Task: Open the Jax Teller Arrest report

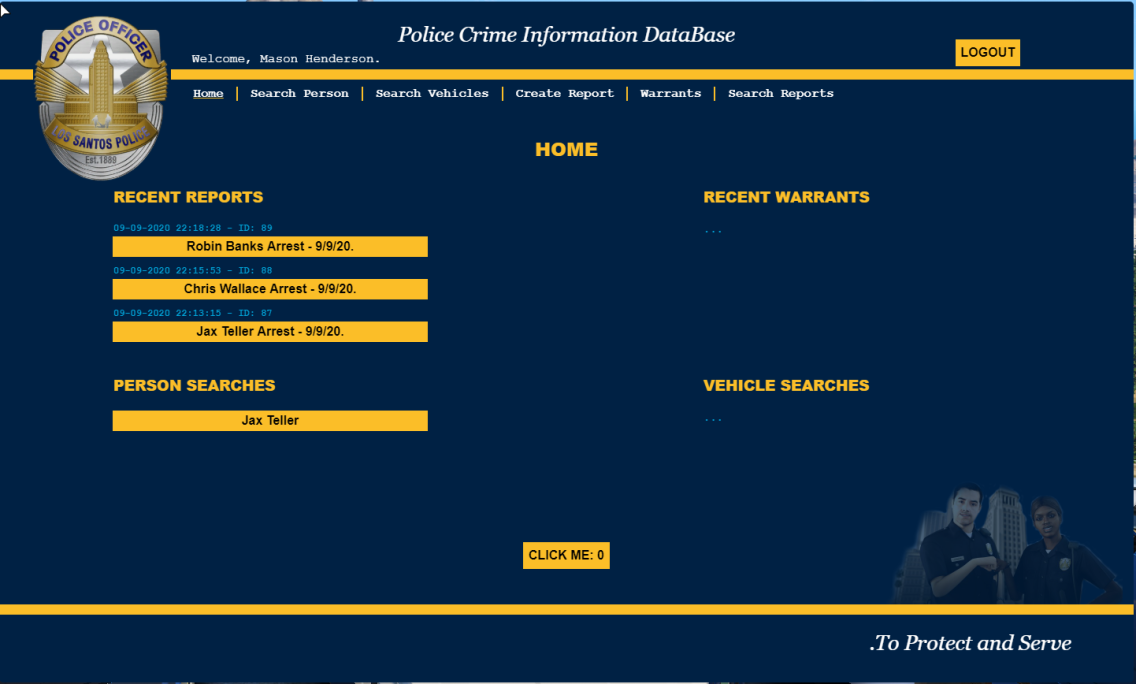Action: tap(270, 332)
